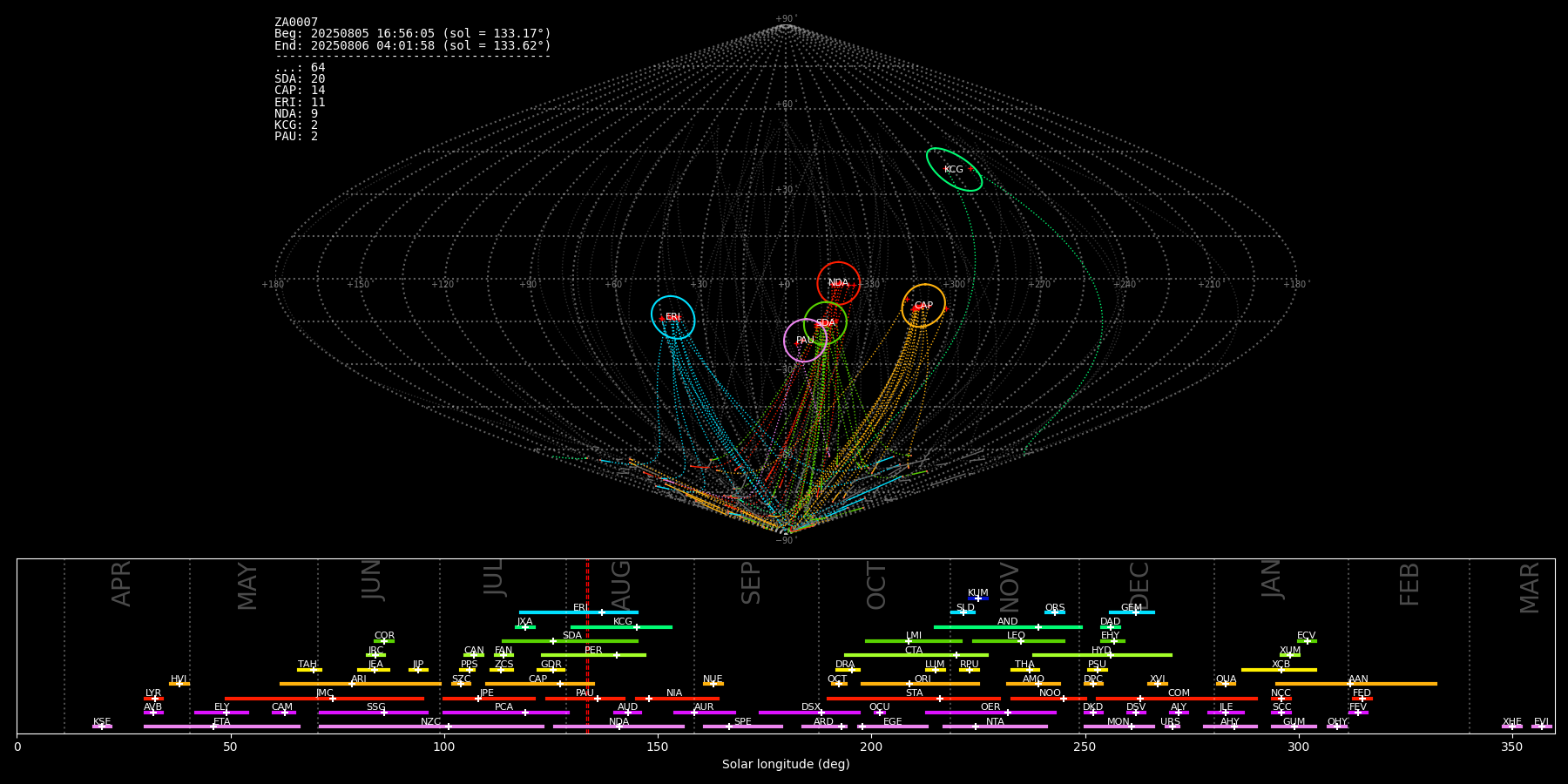Click the NTA shower label in timeline
The height and width of the screenshot is (784, 1568).
pyautogui.click(x=995, y=722)
